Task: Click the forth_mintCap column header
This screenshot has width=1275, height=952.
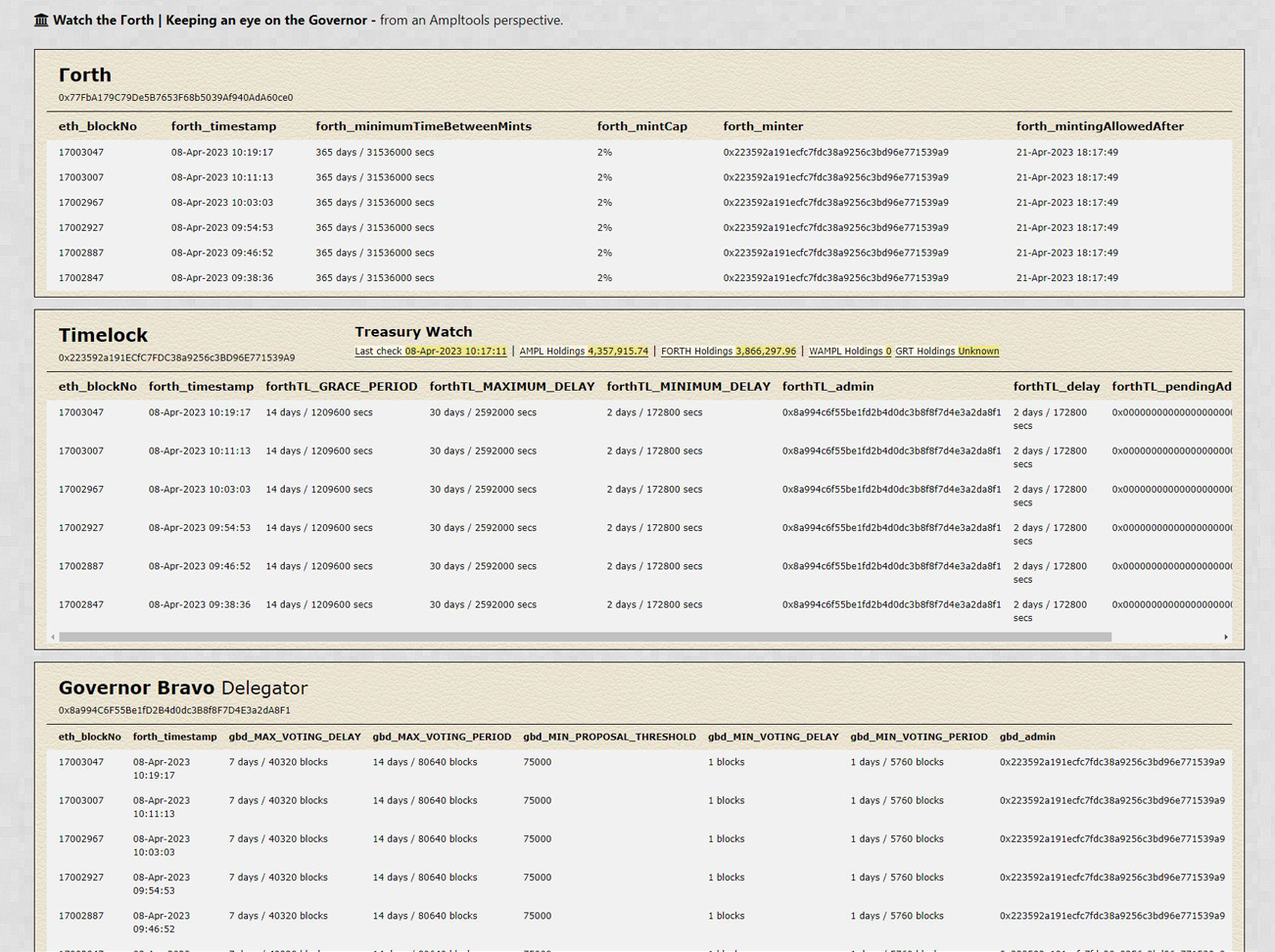Action: 641,126
